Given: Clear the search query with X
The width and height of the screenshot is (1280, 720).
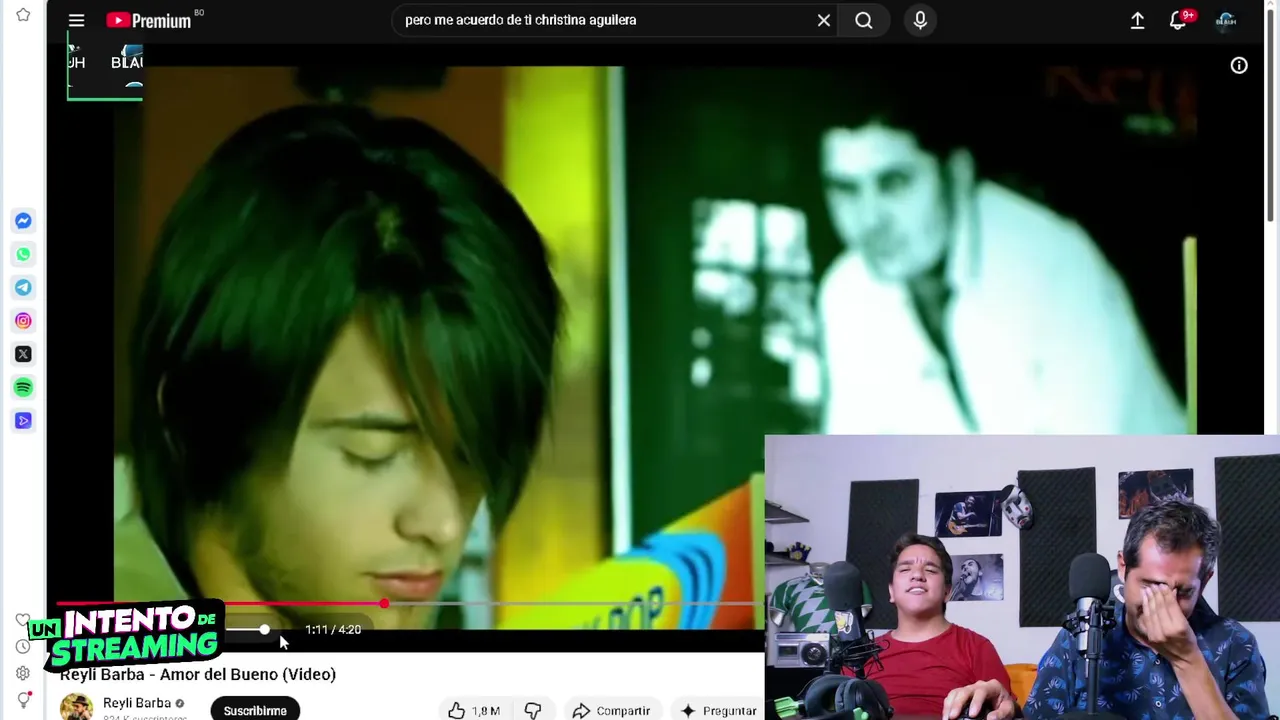Looking at the screenshot, I should coord(824,20).
